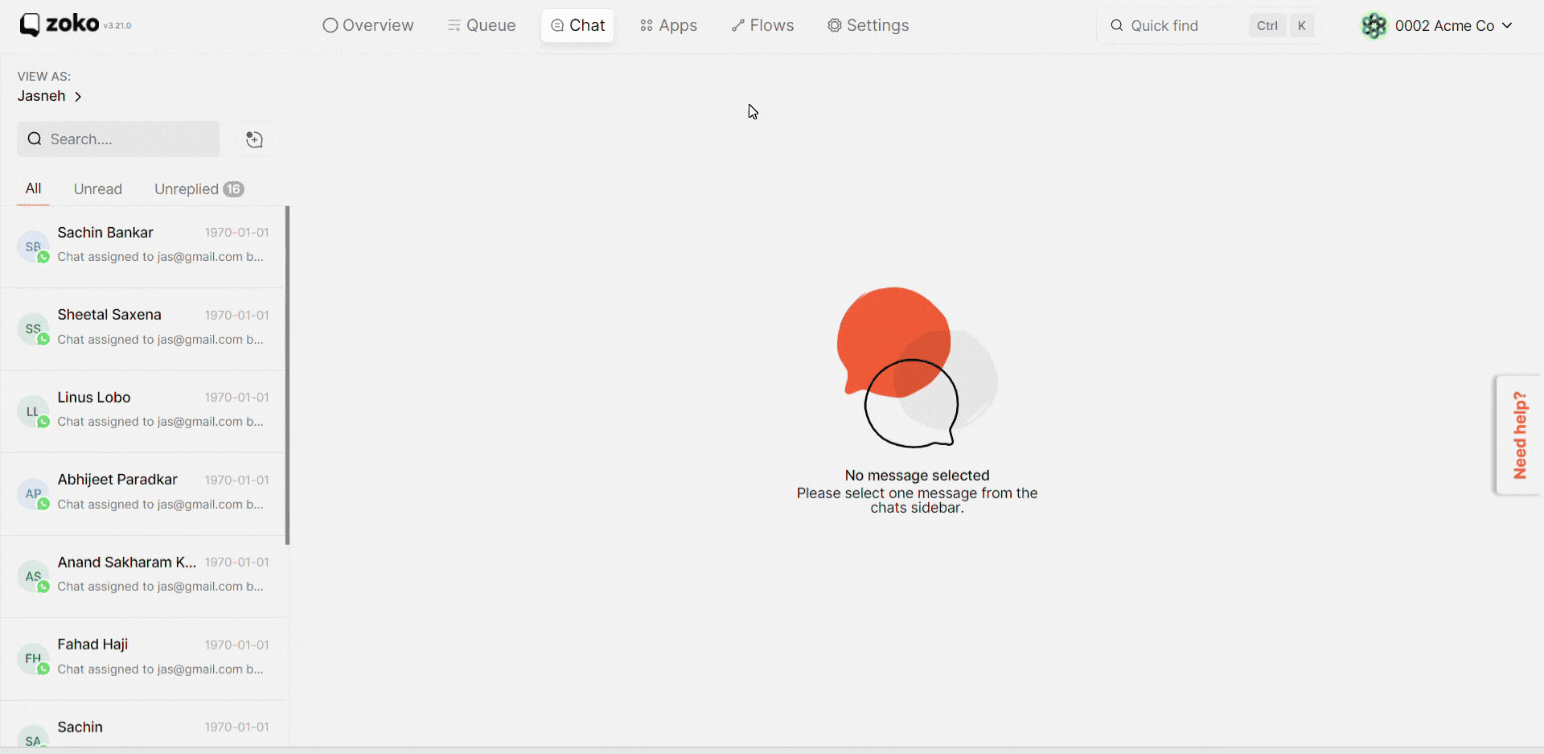Expand the View As Jasneh chevron

click(x=78, y=97)
